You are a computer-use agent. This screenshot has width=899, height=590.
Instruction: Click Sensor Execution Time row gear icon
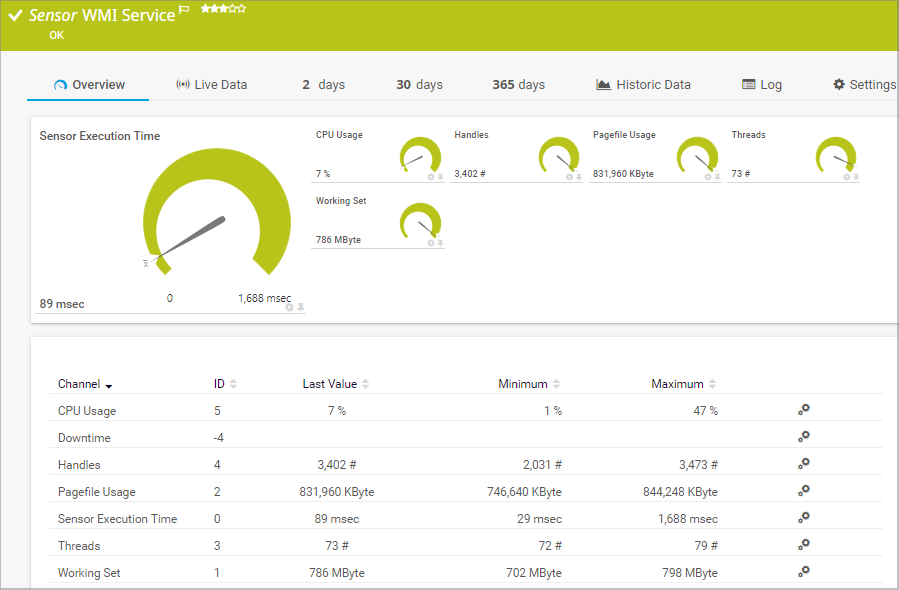coord(803,518)
